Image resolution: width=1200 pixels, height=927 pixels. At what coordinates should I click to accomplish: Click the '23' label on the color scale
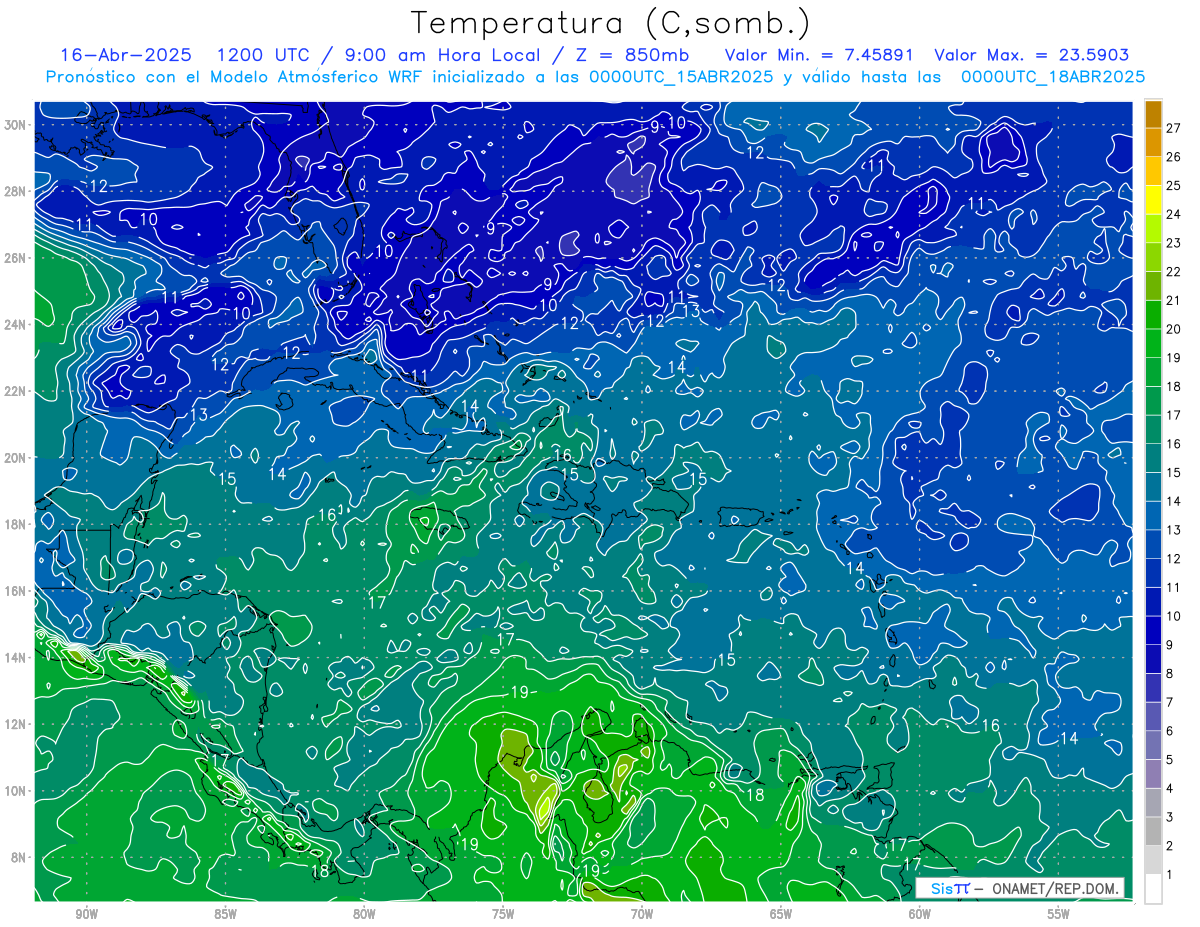point(1174,243)
